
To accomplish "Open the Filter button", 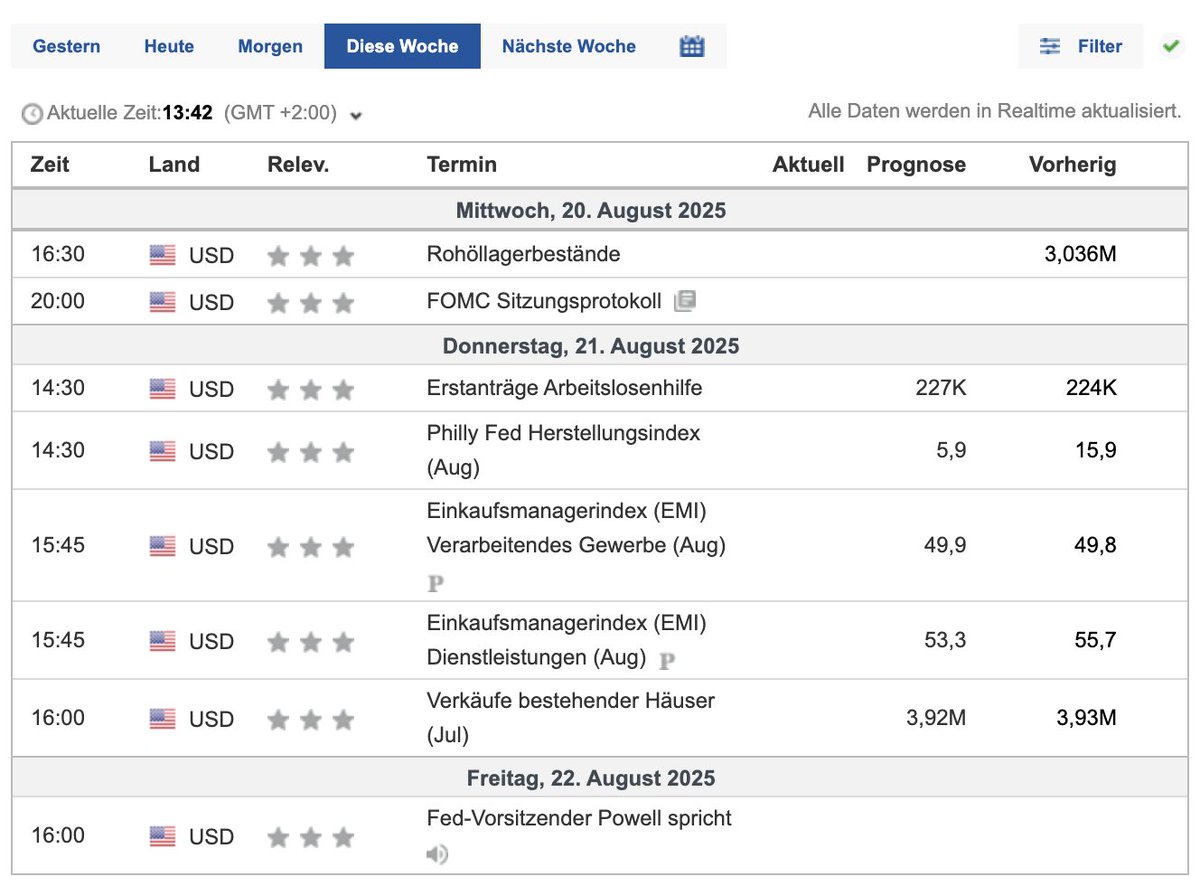I will (1080, 46).
